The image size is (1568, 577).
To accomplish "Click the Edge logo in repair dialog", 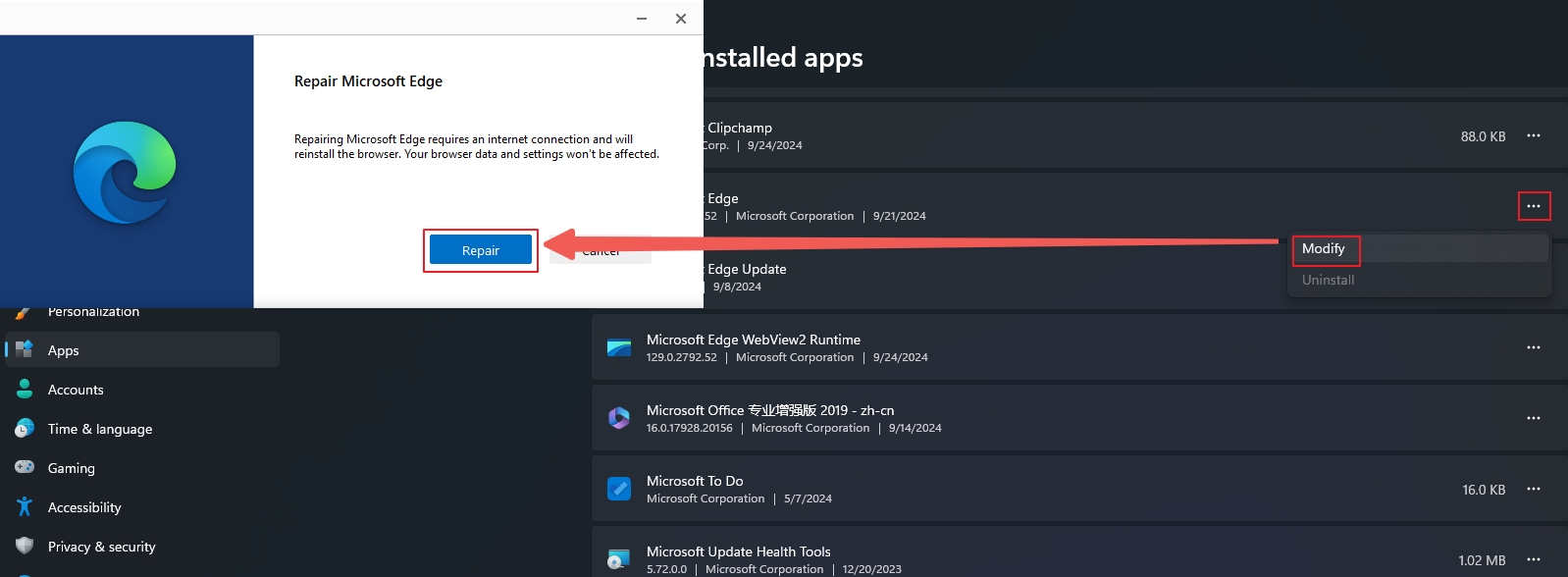I will tap(125, 173).
